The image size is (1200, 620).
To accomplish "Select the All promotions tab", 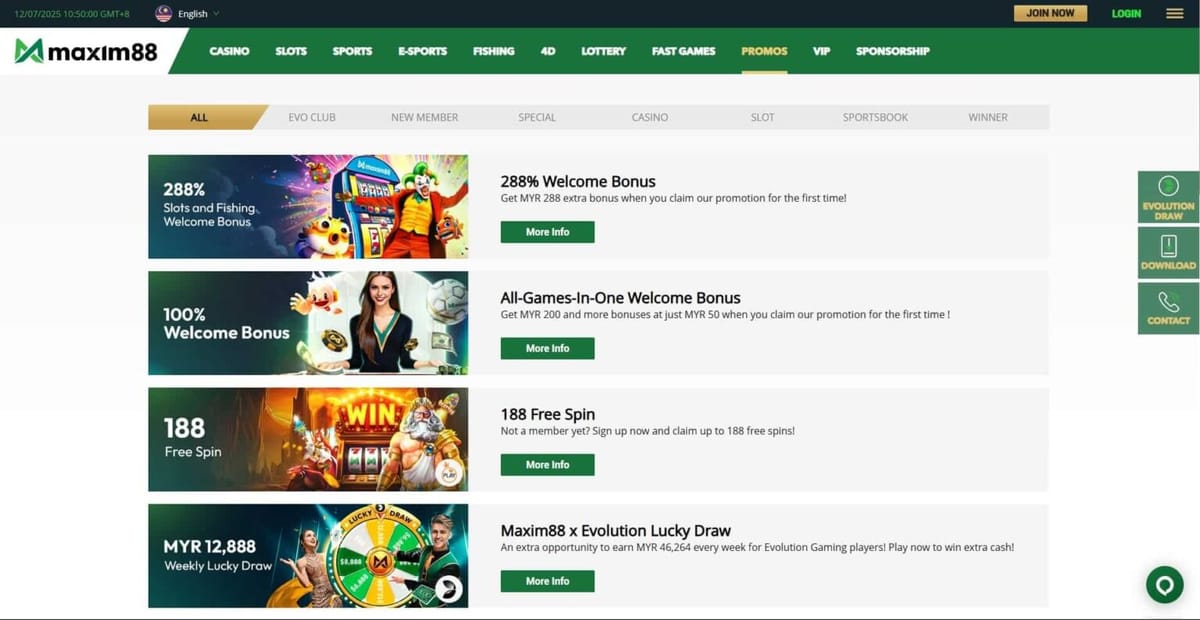I will coord(200,117).
